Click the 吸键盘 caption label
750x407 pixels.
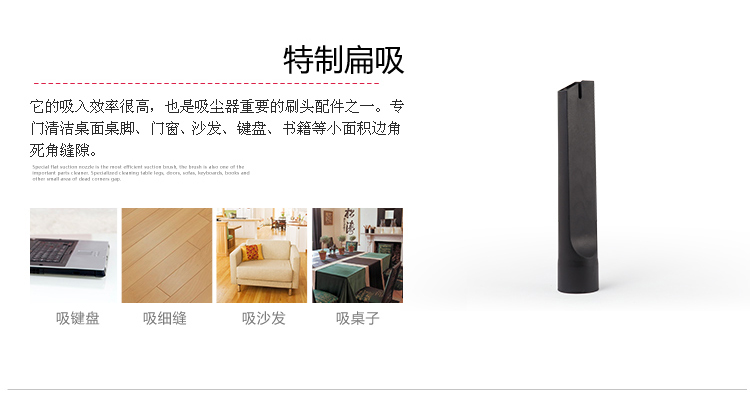[77, 318]
